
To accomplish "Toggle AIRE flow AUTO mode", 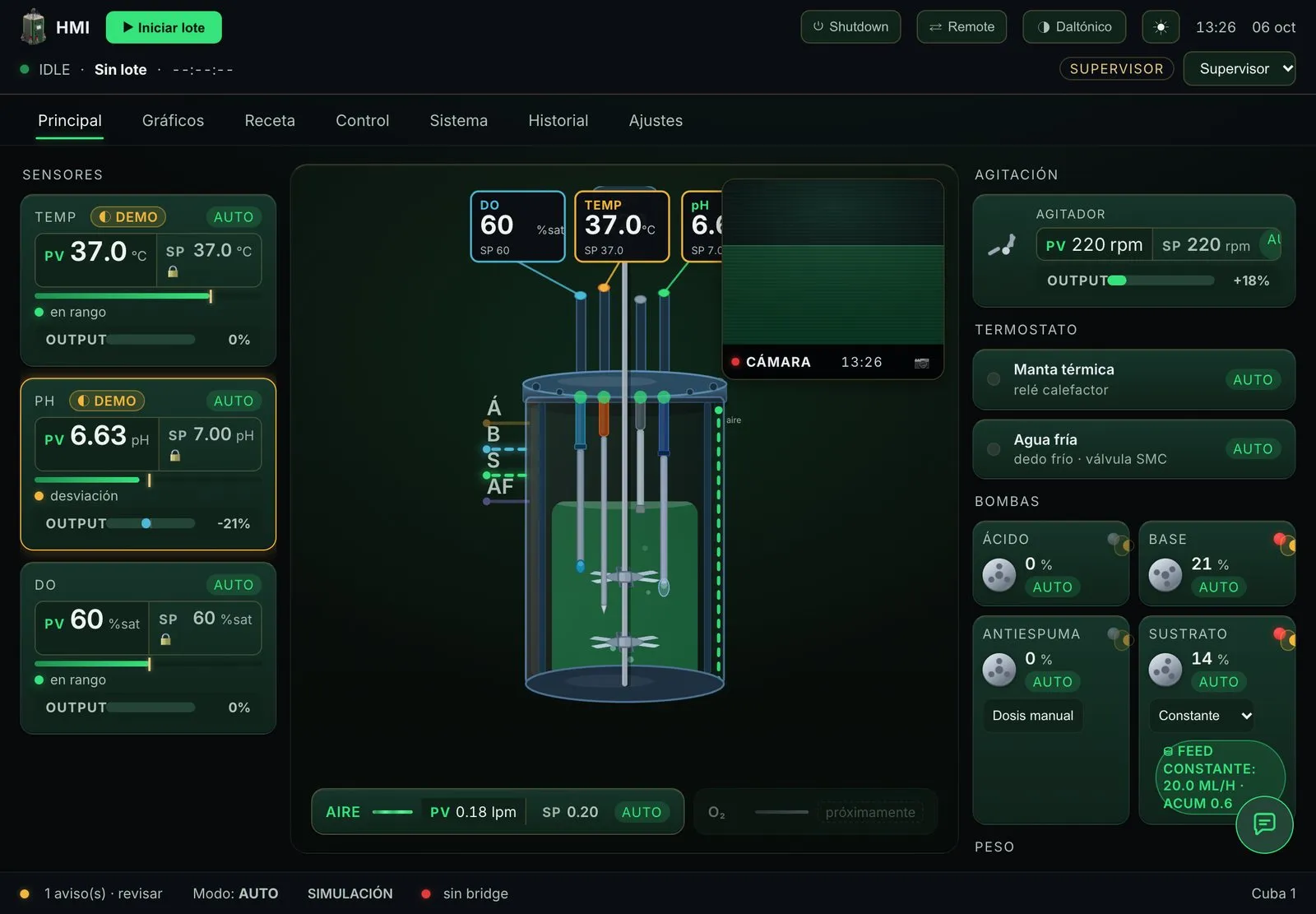I will tap(642, 812).
